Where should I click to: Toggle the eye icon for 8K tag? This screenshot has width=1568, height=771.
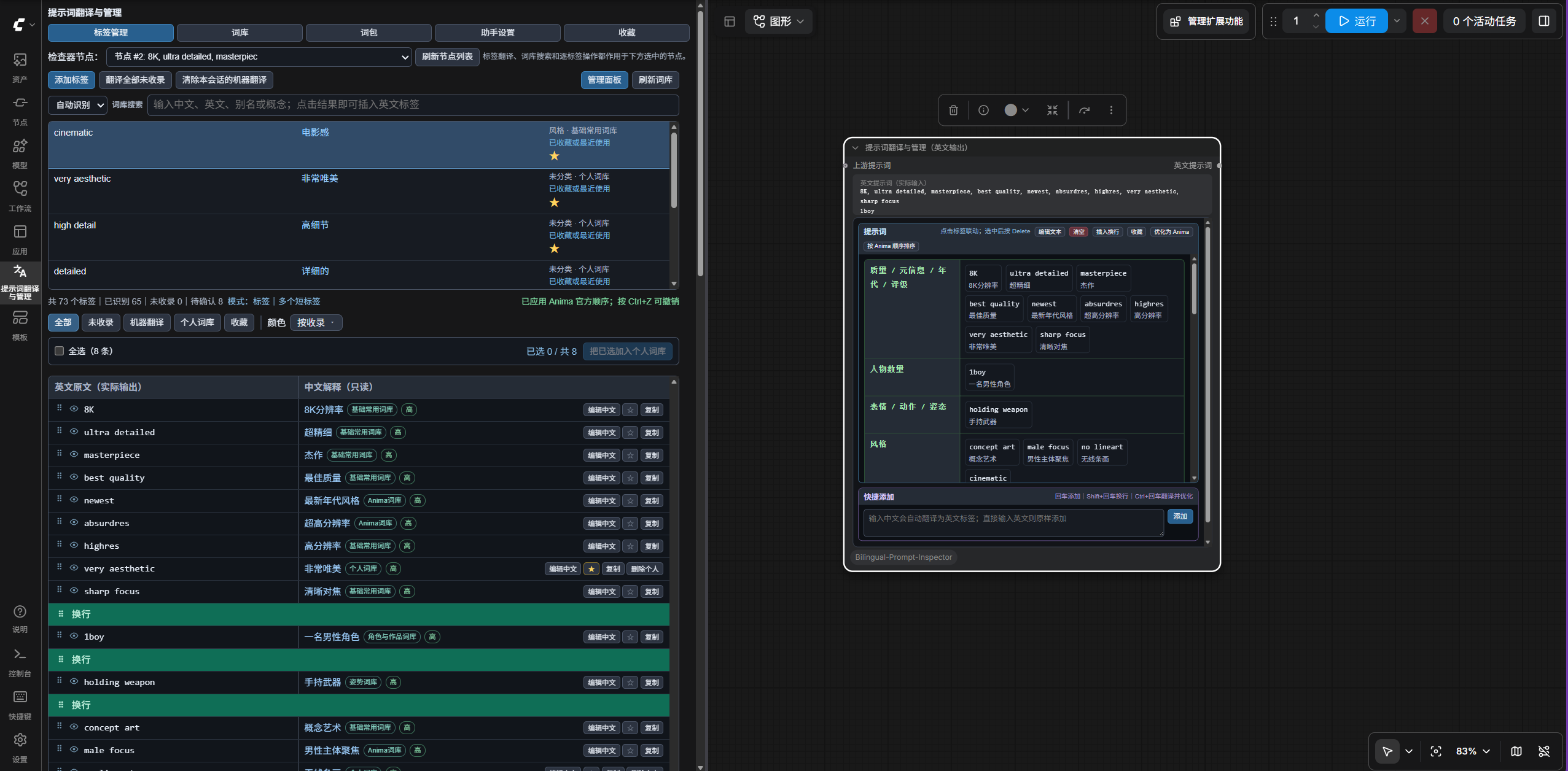click(x=74, y=409)
